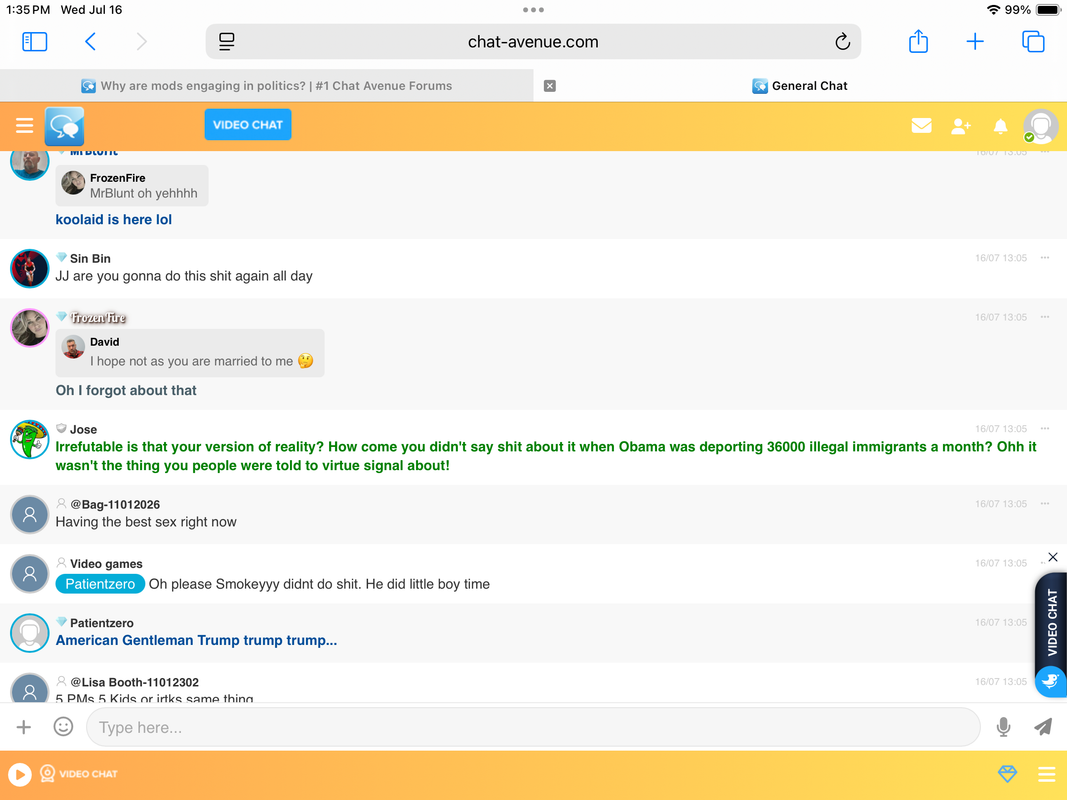Screen dimensions: 1067x800
Task: Click username @Lisa Booth-11012302
Action: [135, 682]
